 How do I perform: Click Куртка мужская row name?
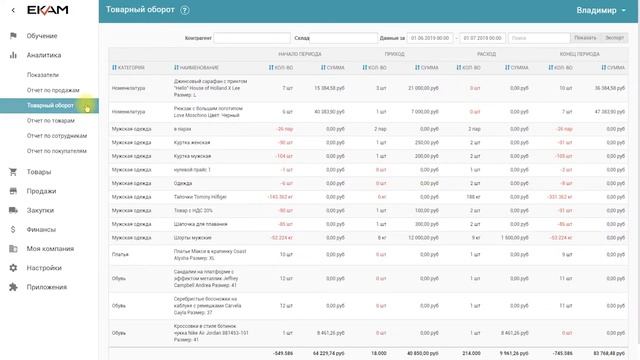192,156
